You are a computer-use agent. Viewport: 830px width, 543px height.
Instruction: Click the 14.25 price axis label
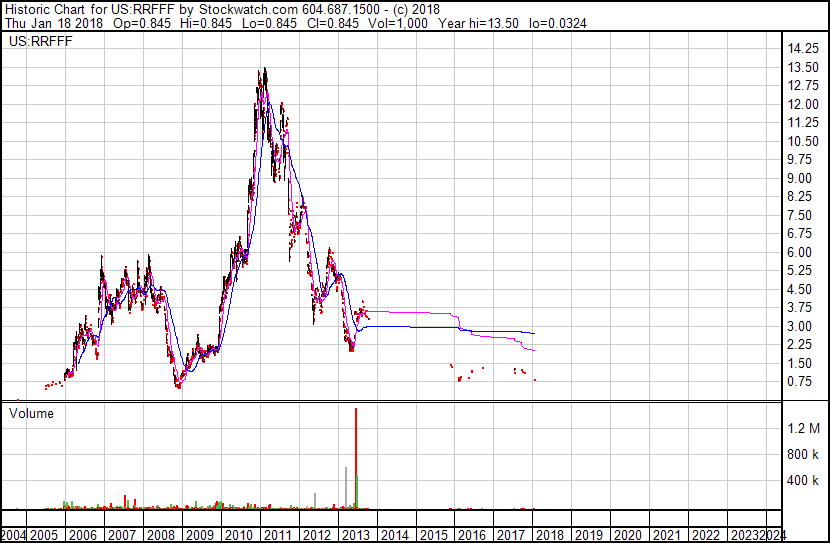pos(803,49)
